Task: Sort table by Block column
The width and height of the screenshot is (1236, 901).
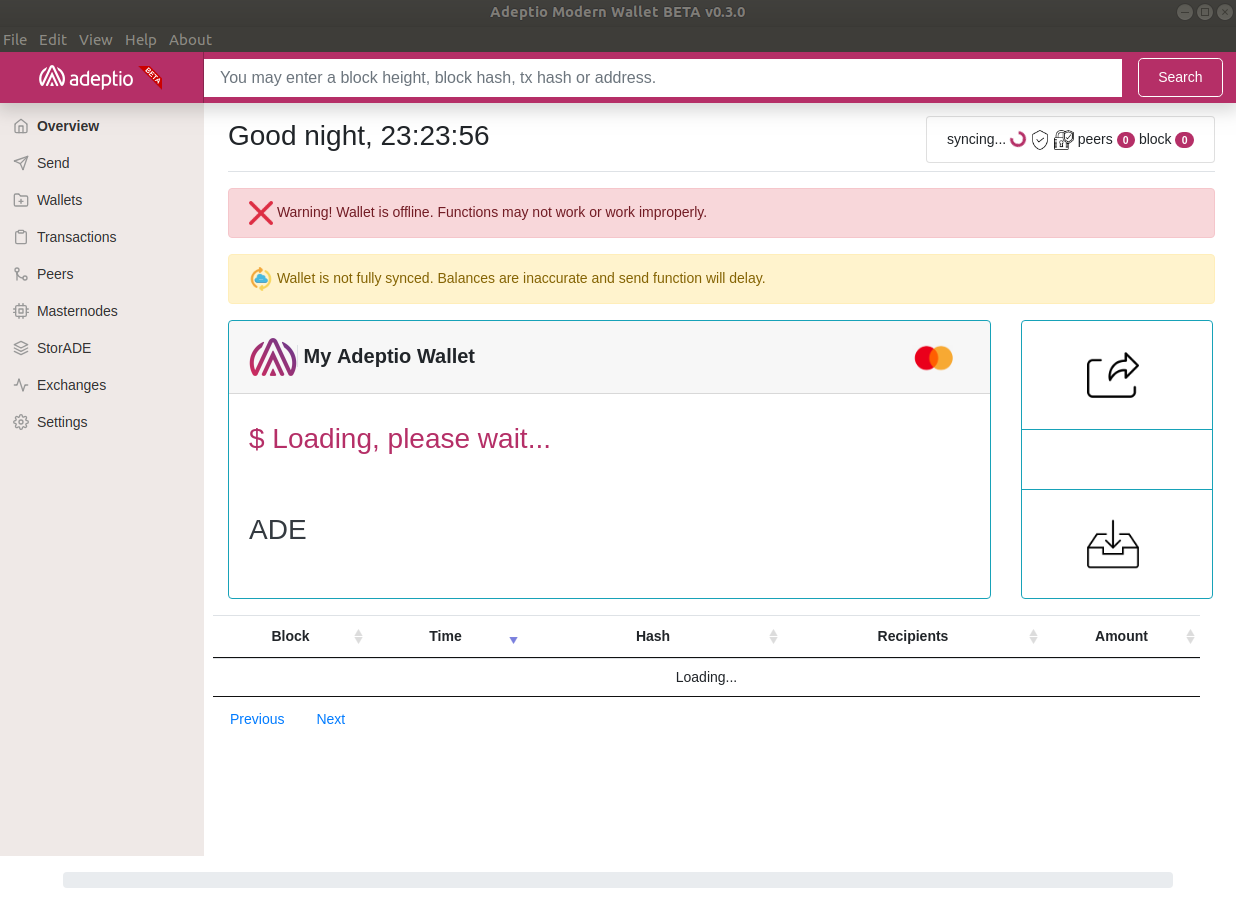Action: coord(291,636)
